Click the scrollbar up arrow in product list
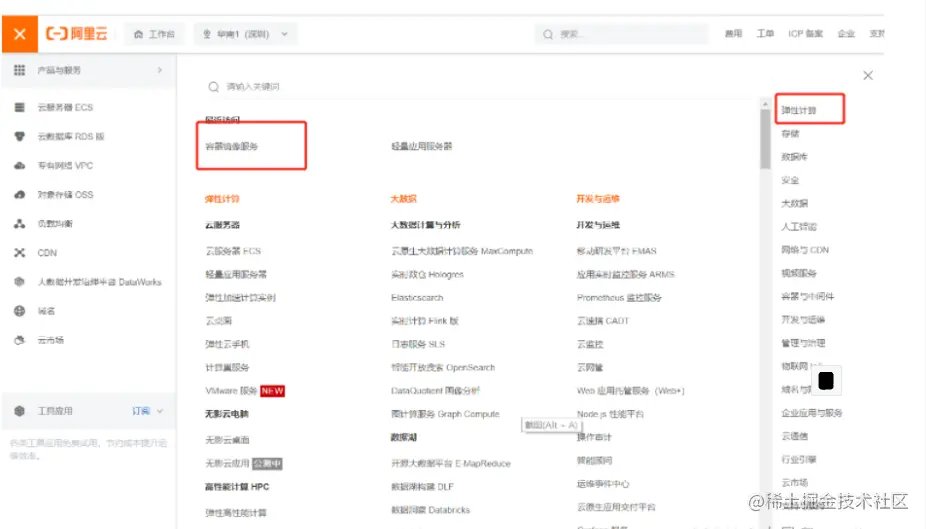Screen dimensions: 926x529 765,104
